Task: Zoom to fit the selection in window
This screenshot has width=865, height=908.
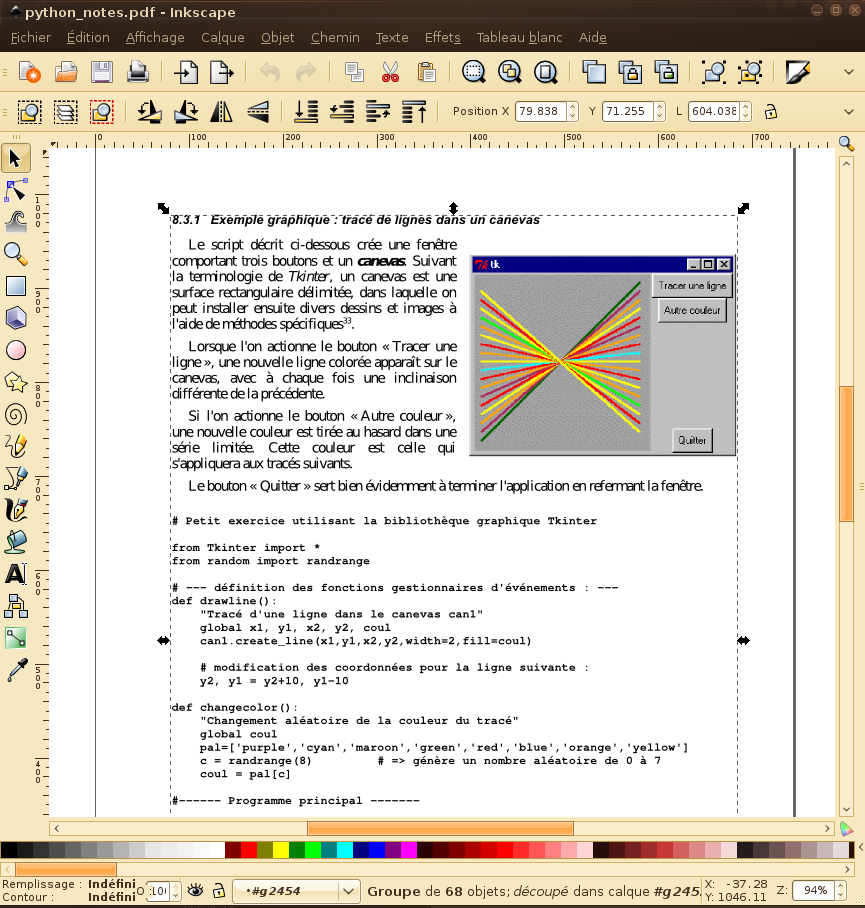Action: coord(474,72)
